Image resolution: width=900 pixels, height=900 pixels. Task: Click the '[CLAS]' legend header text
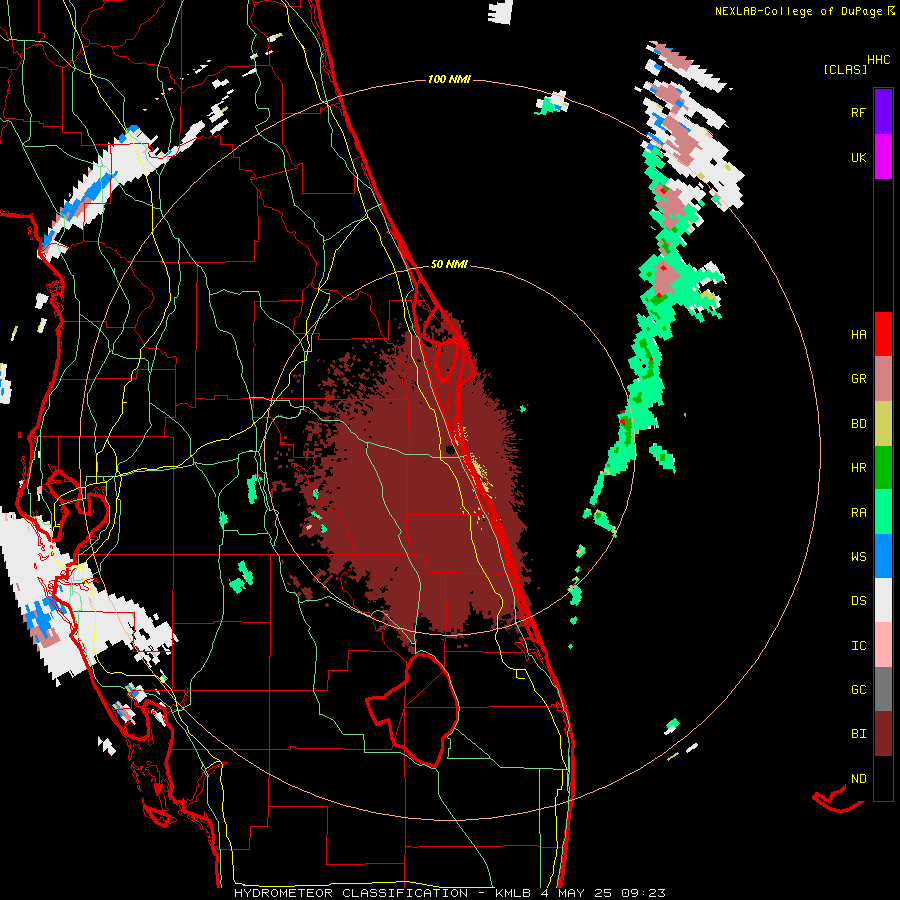point(845,69)
